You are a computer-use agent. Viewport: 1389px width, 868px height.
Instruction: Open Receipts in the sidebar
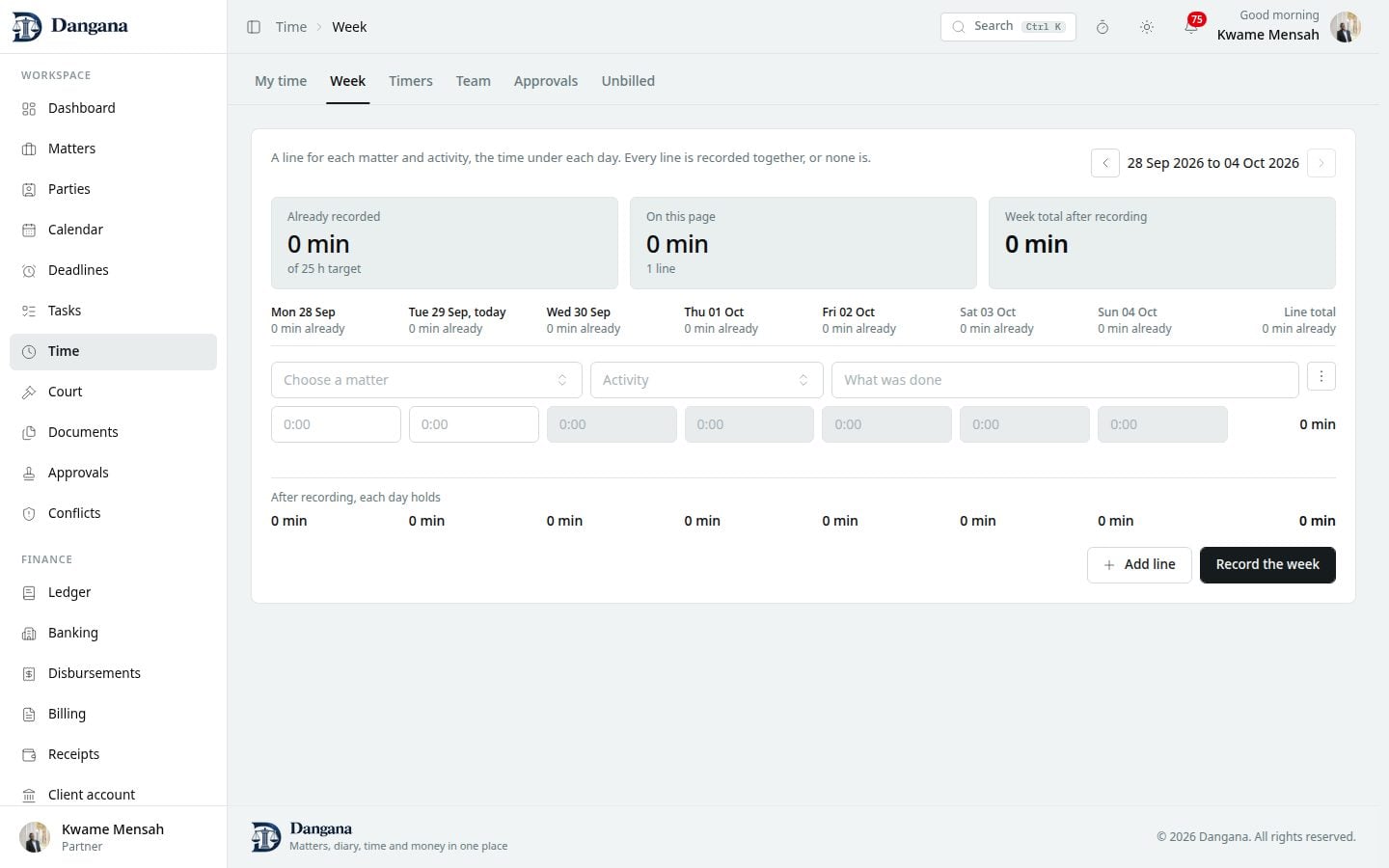[x=113, y=754]
